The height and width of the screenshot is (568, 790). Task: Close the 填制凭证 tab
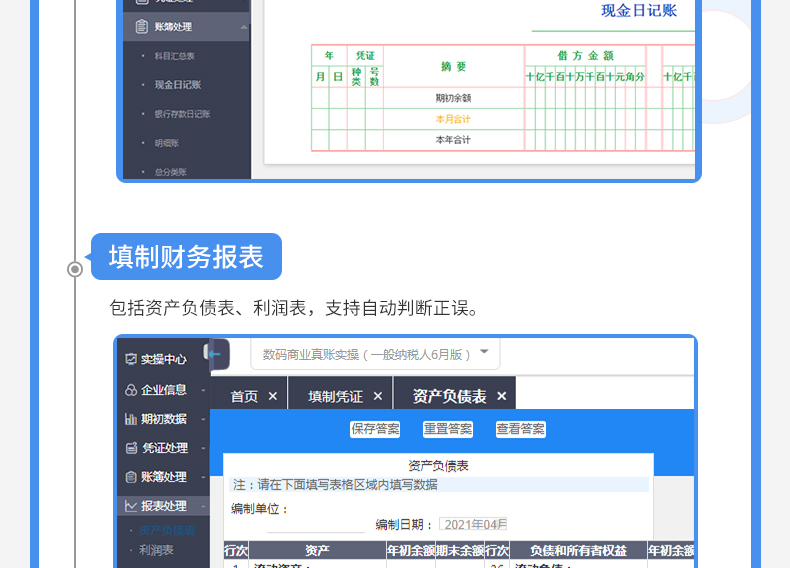click(378, 396)
